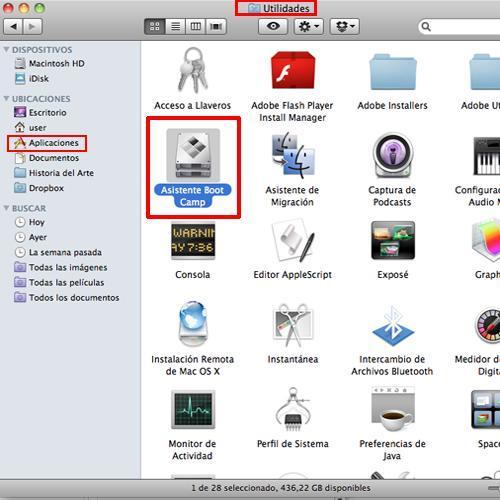Open Intercambio de Archivos Bluetooth
This screenshot has width=500, height=500.
click(393, 326)
